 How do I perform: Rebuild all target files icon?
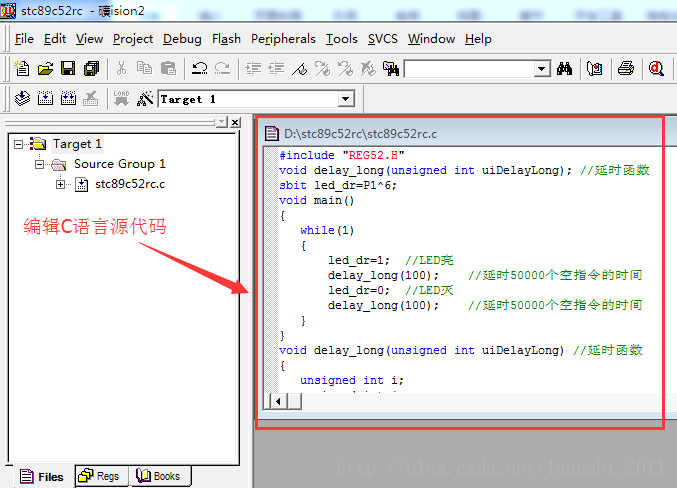[x=68, y=98]
